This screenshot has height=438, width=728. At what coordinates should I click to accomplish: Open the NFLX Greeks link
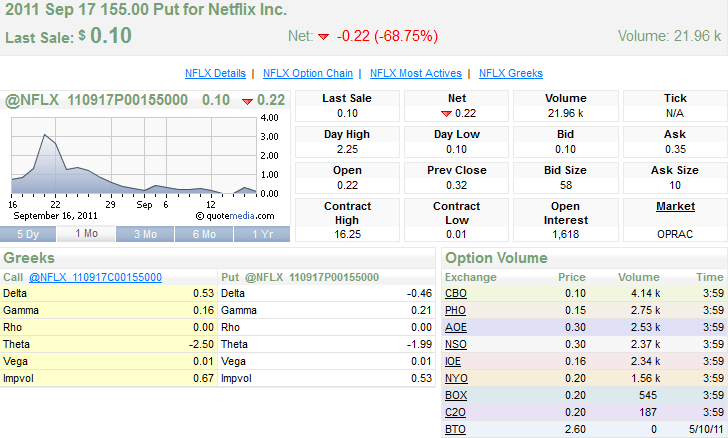[x=511, y=73]
